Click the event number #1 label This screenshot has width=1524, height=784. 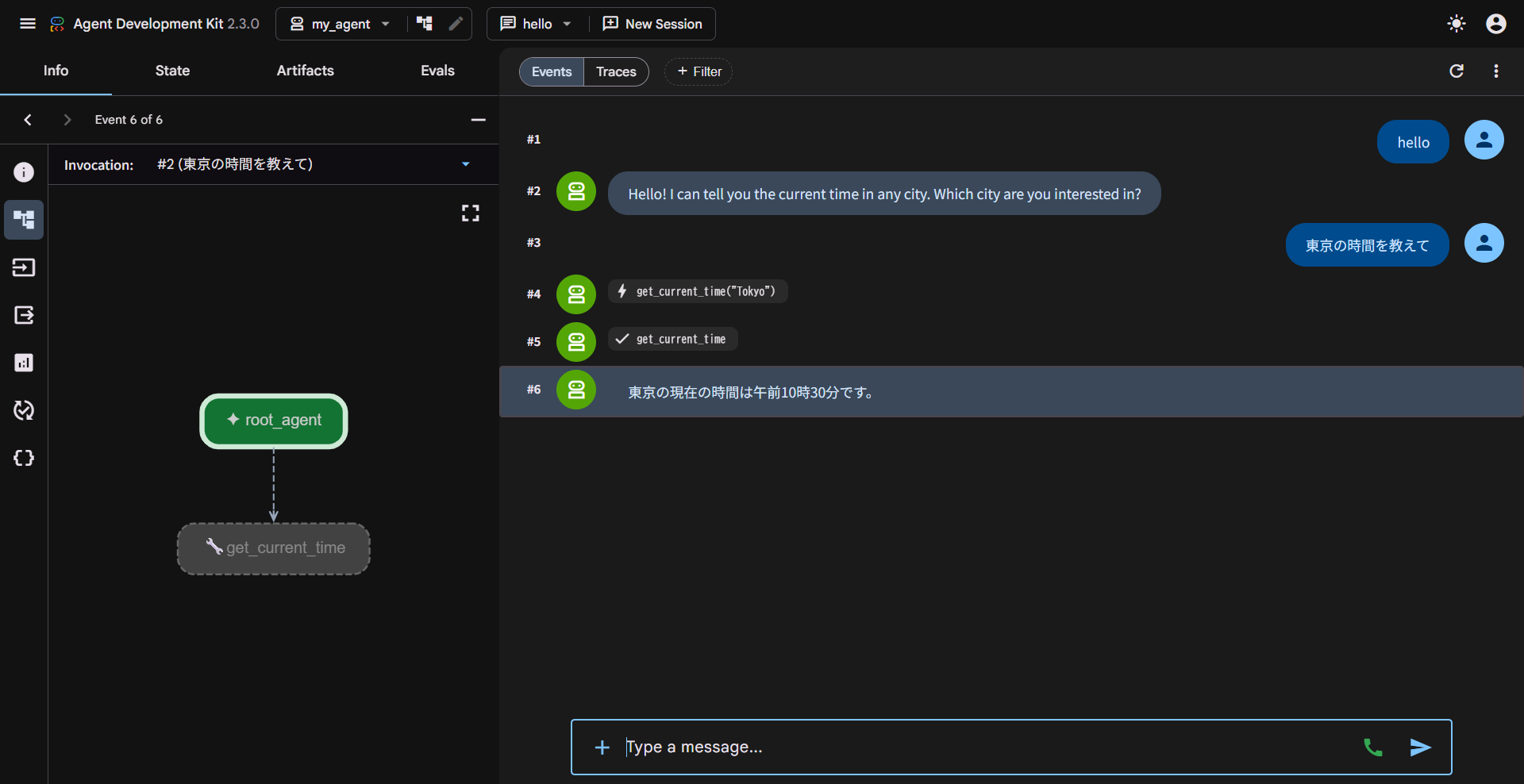pyautogui.click(x=533, y=140)
